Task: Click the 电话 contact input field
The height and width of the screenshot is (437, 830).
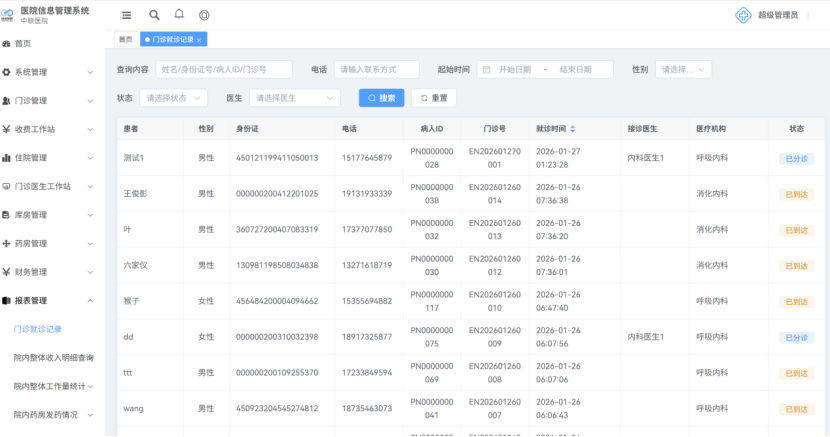Action: [376, 70]
